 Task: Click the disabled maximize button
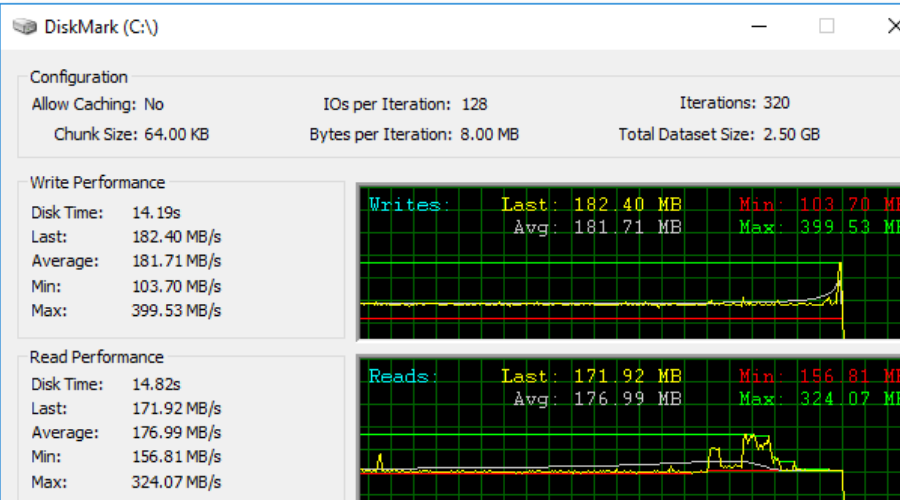[827, 26]
